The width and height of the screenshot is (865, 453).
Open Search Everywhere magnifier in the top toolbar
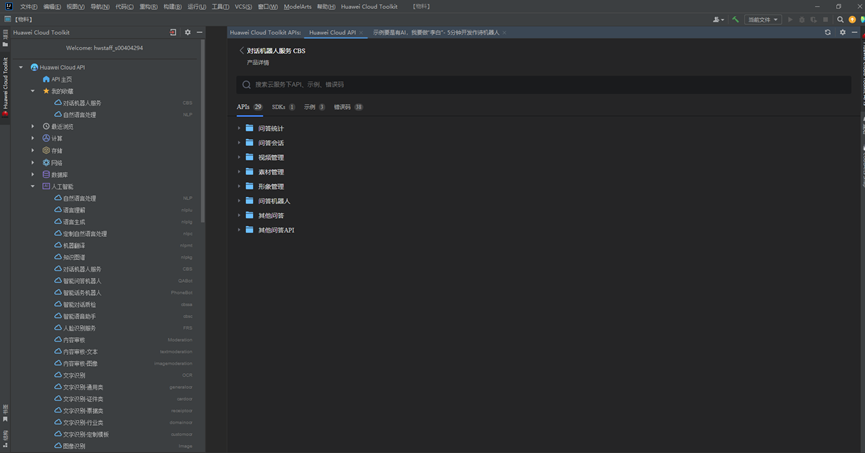(x=840, y=19)
